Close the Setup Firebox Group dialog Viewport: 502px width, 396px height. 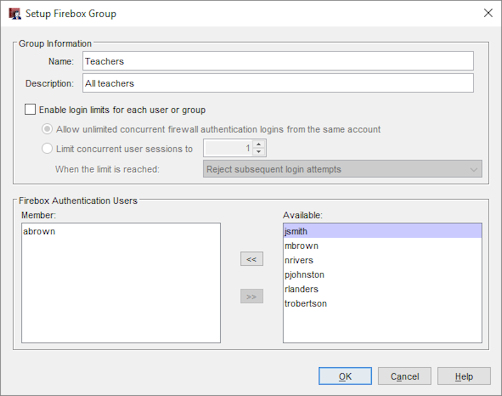pyautogui.click(x=488, y=13)
